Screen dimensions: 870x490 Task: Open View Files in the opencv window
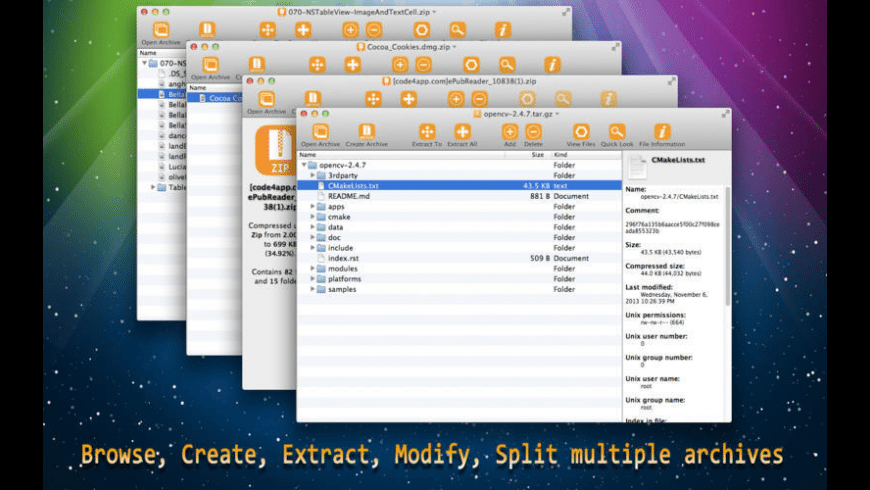click(x=581, y=132)
